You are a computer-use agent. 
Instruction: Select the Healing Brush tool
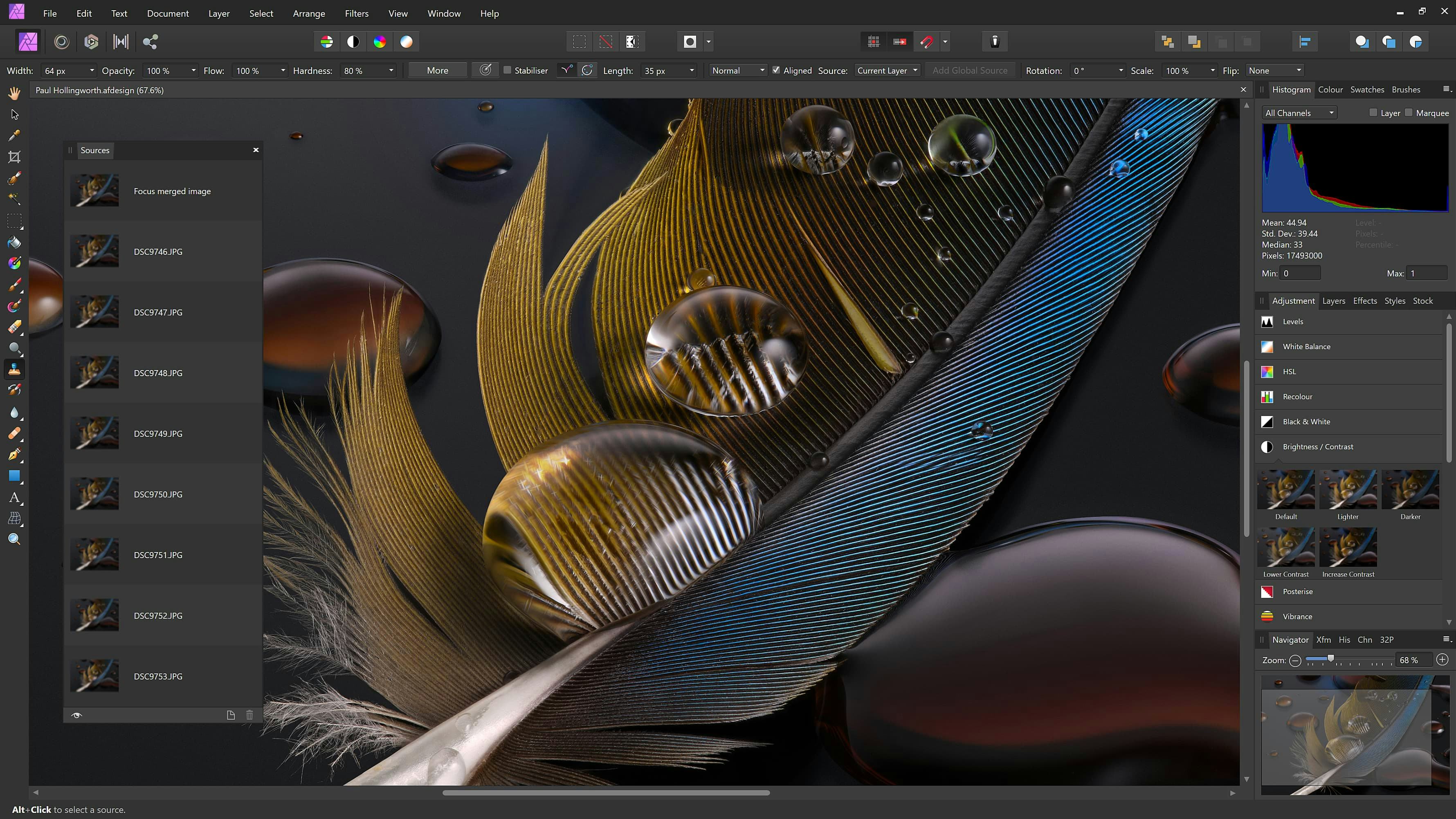click(14, 434)
